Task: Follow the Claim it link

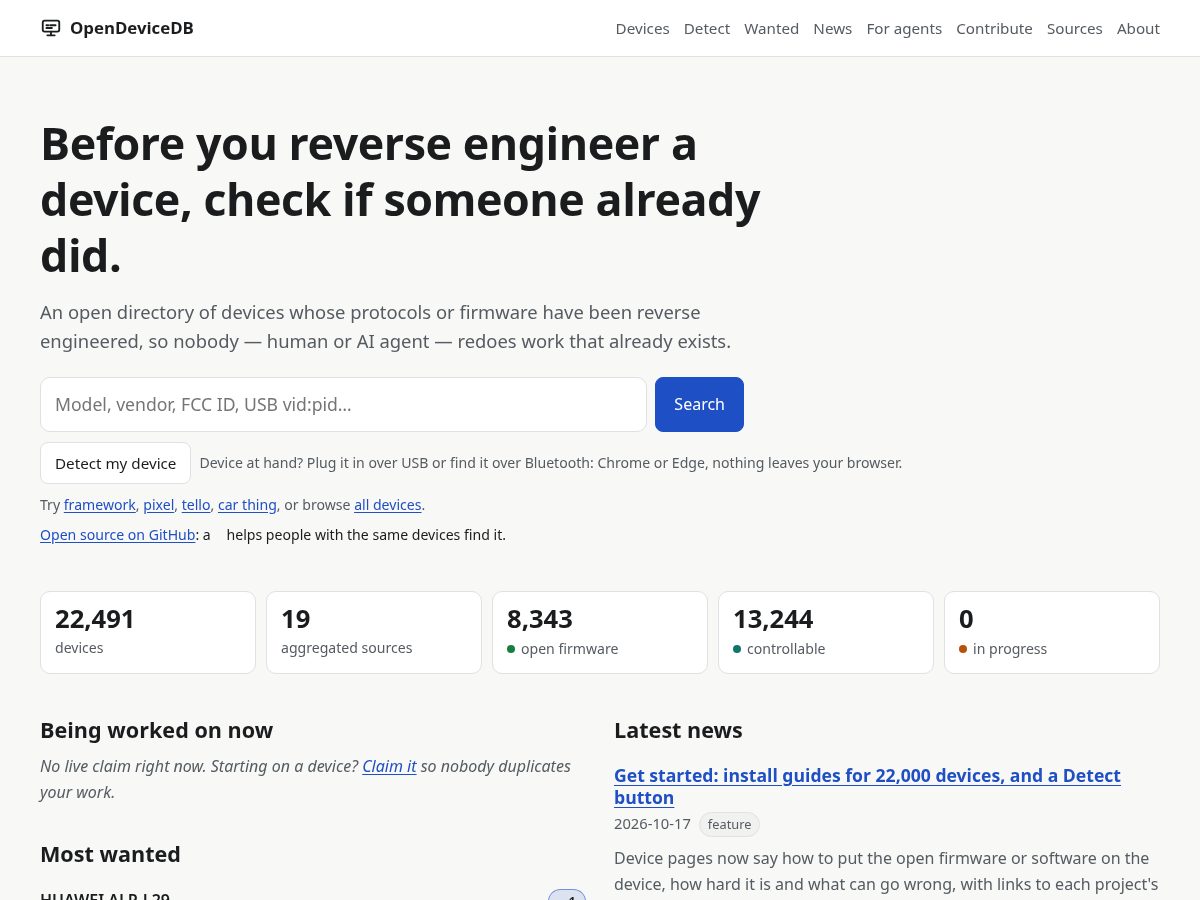Action: click(x=389, y=766)
